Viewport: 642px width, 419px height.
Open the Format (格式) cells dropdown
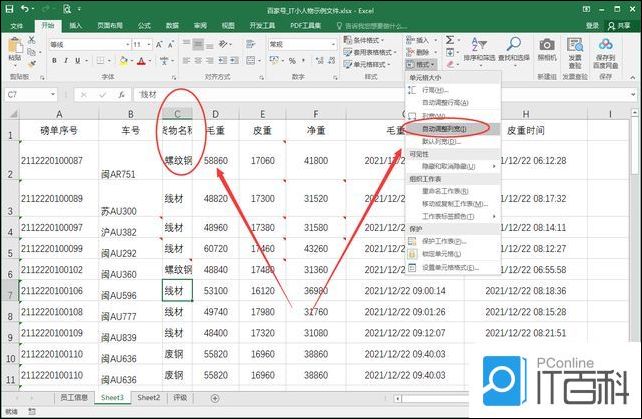[420, 64]
